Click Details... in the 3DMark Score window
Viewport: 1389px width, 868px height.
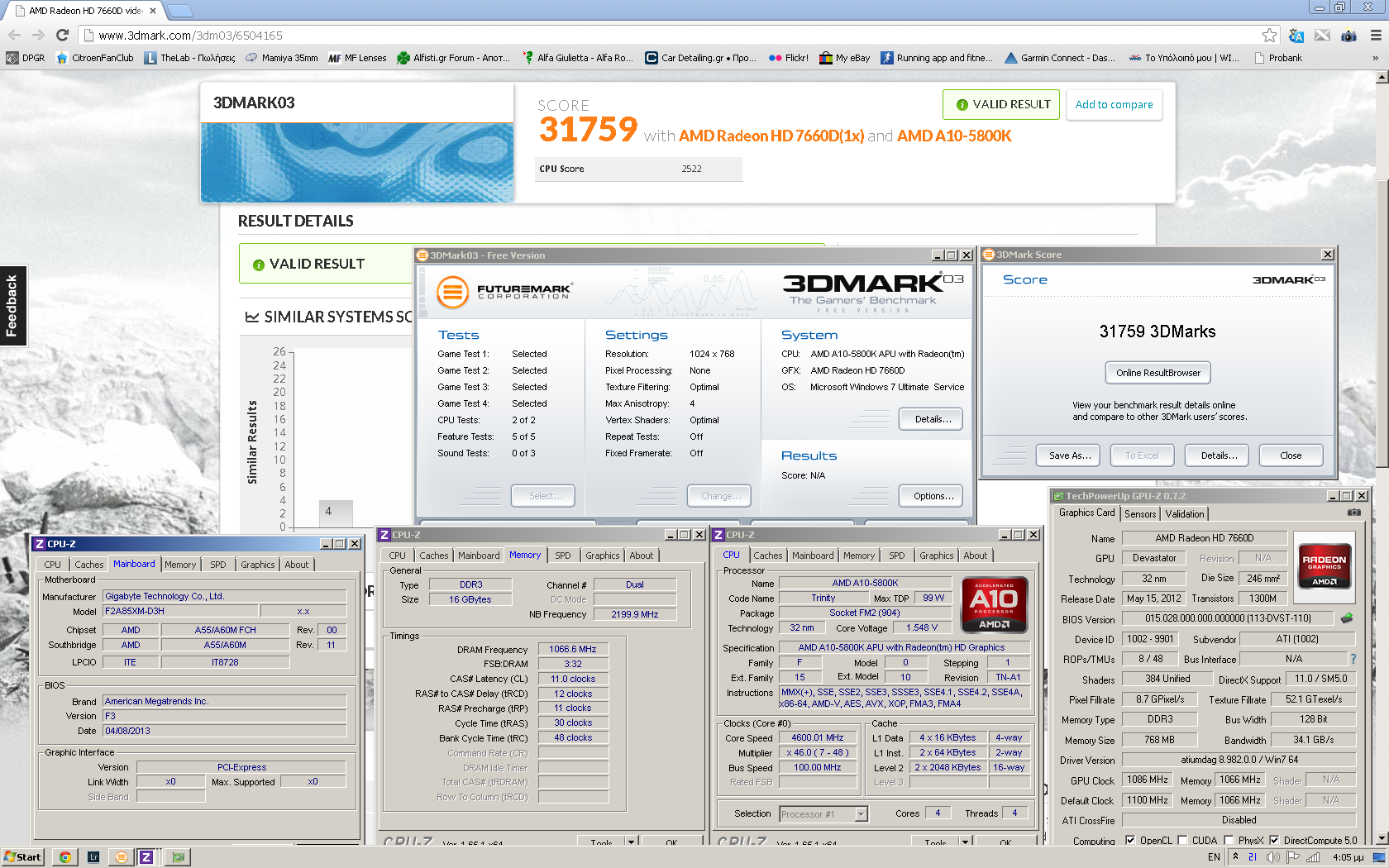1219,455
